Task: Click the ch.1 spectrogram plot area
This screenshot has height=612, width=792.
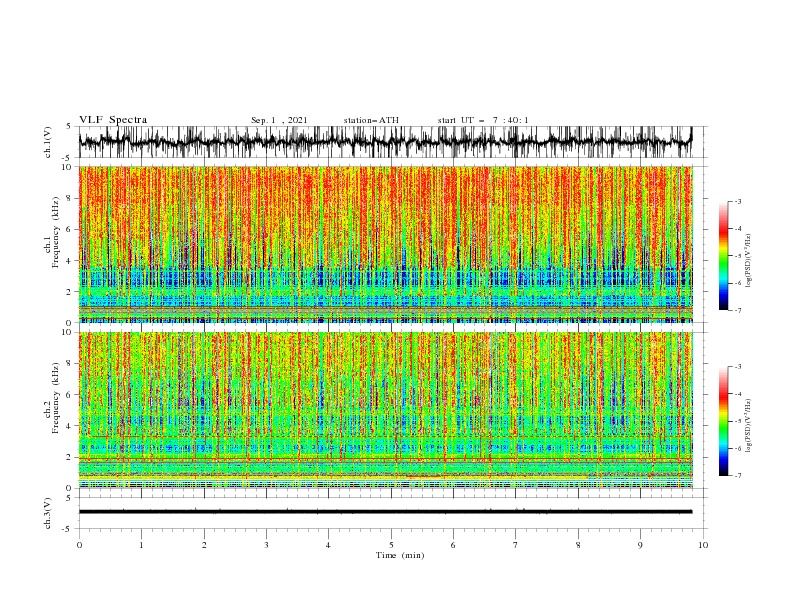Action: [x=385, y=244]
